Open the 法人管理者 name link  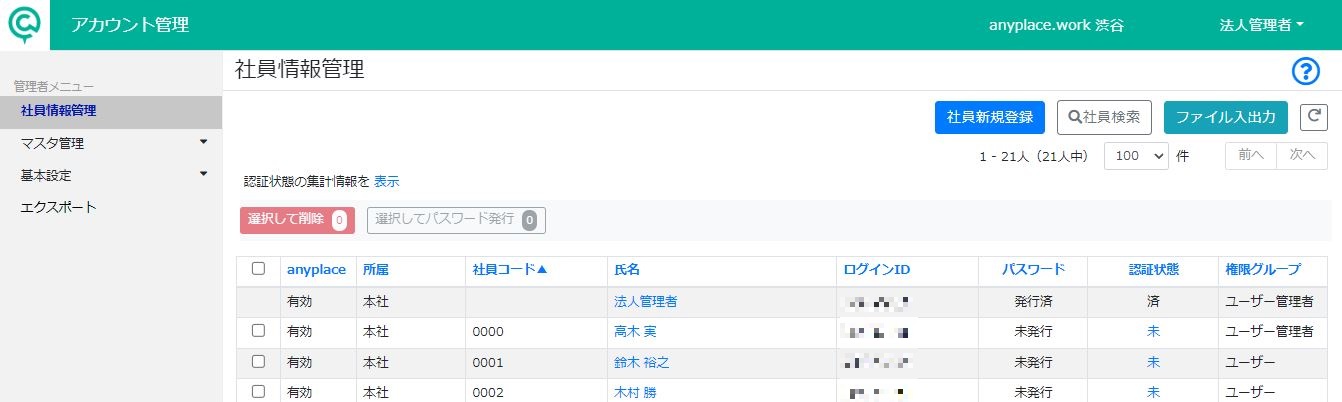point(646,301)
